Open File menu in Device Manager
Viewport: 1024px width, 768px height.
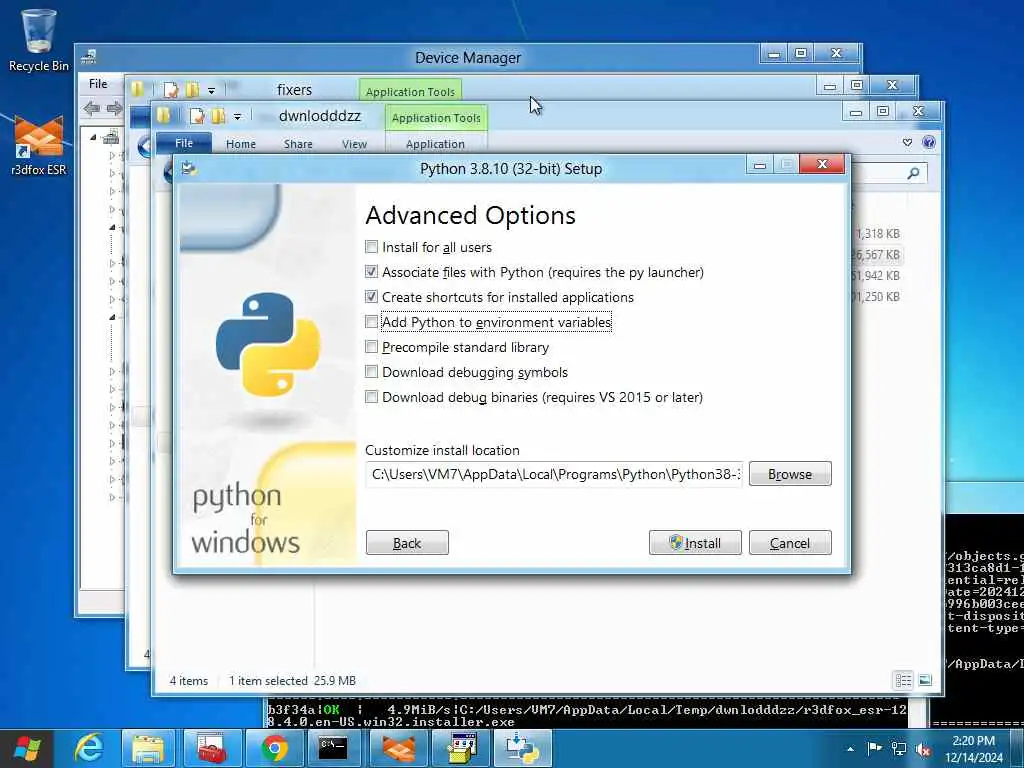98,84
